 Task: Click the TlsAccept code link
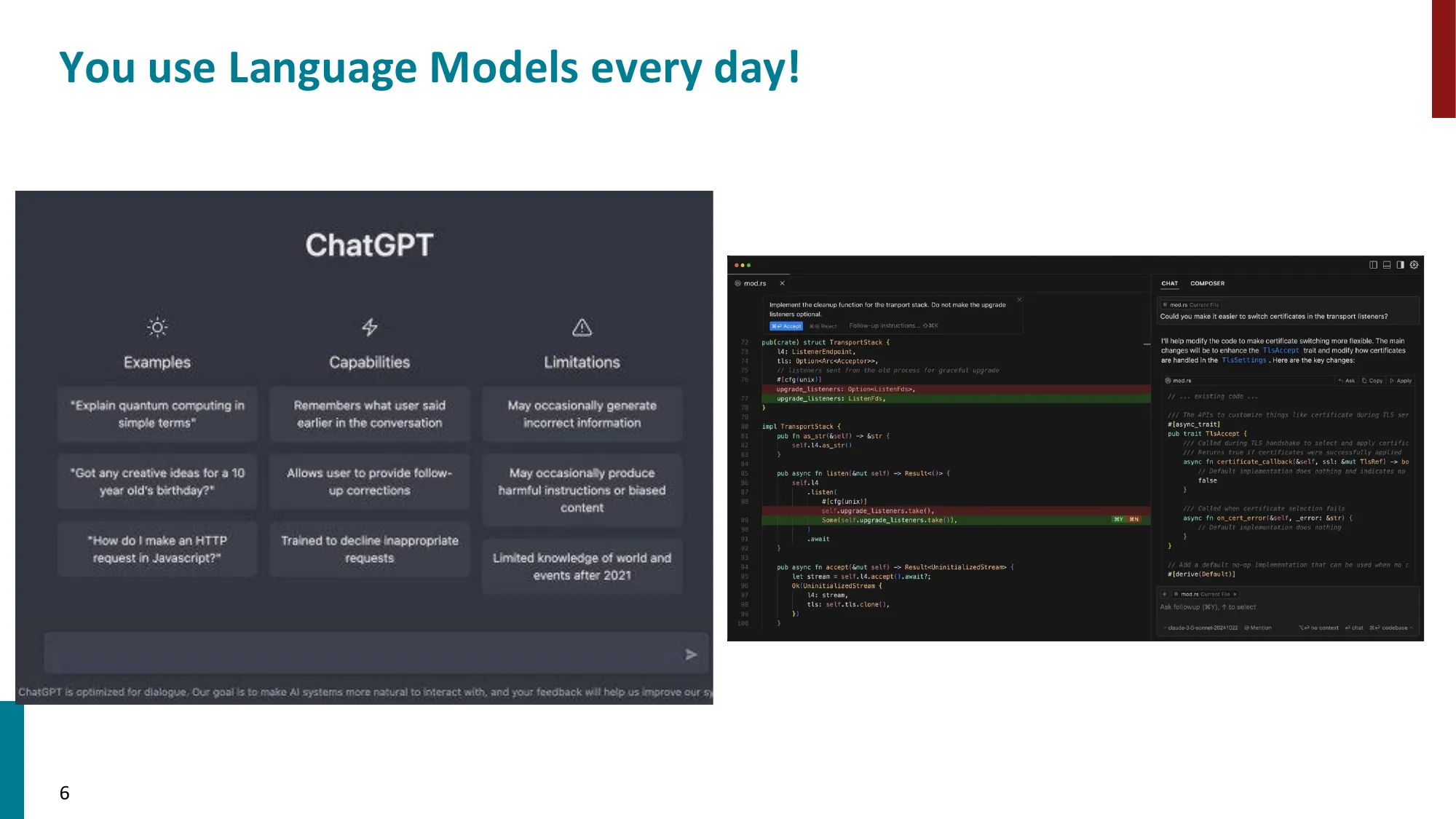tap(1281, 351)
